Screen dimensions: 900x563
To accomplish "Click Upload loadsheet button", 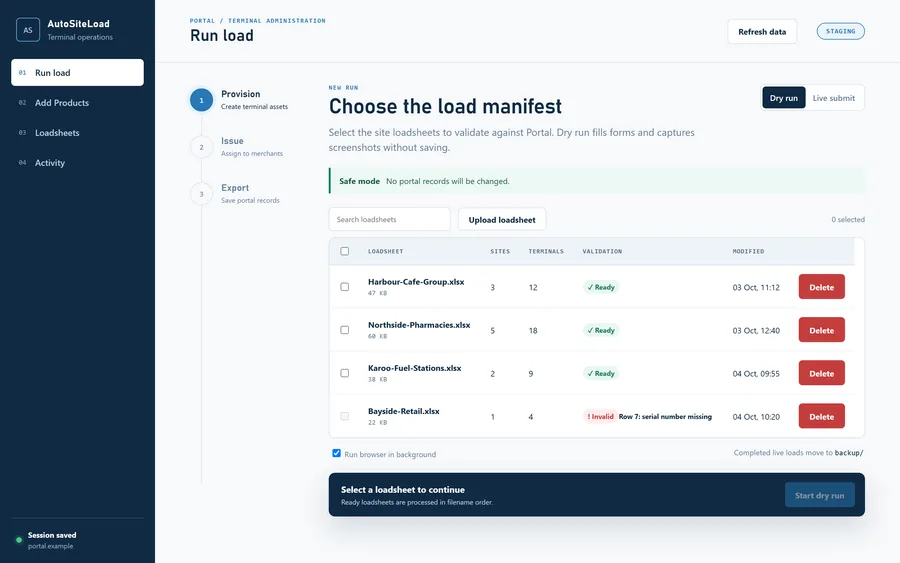I will click(502, 219).
